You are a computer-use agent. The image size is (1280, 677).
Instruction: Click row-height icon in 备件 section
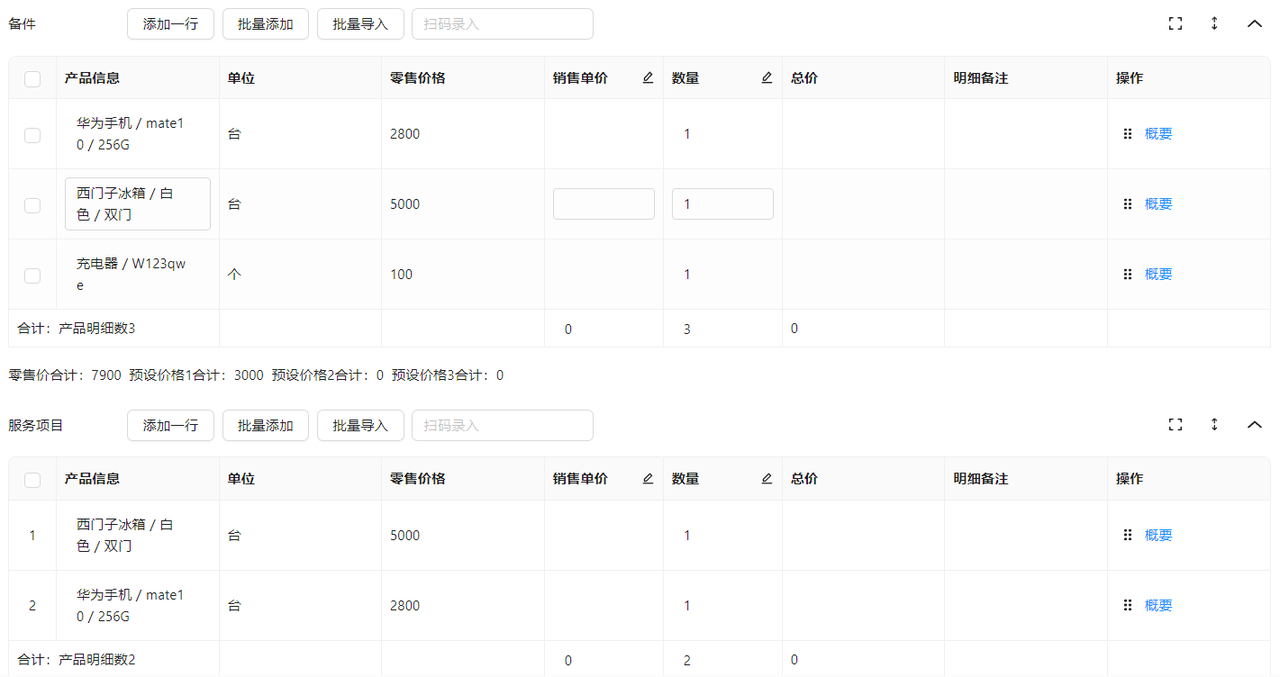click(x=1214, y=24)
